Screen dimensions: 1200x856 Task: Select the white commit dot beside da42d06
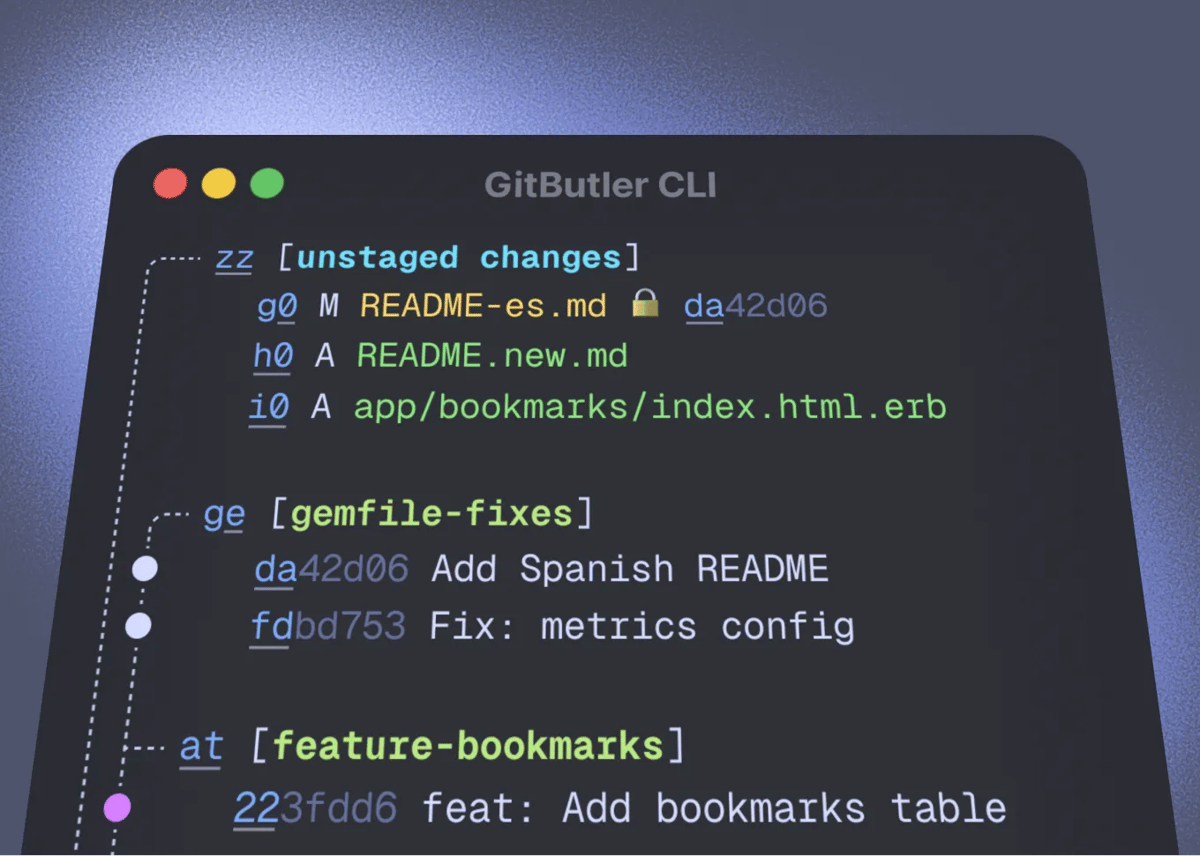tap(145, 568)
